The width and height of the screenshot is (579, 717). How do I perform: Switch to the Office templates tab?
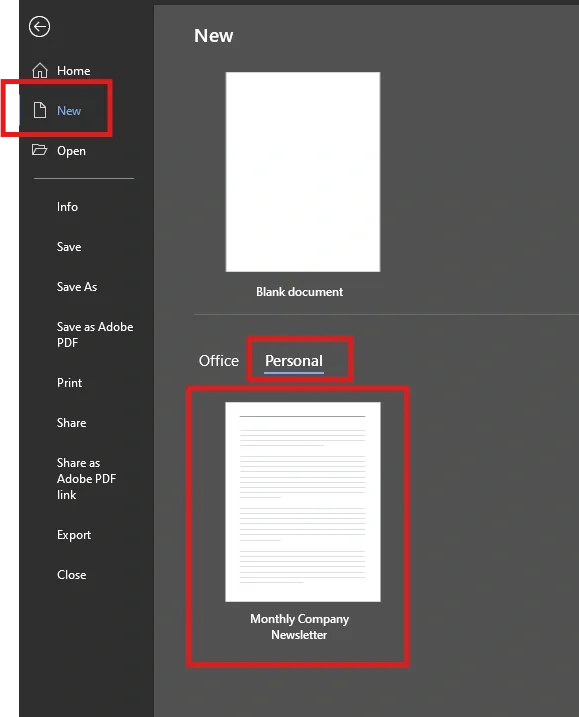(219, 361)
